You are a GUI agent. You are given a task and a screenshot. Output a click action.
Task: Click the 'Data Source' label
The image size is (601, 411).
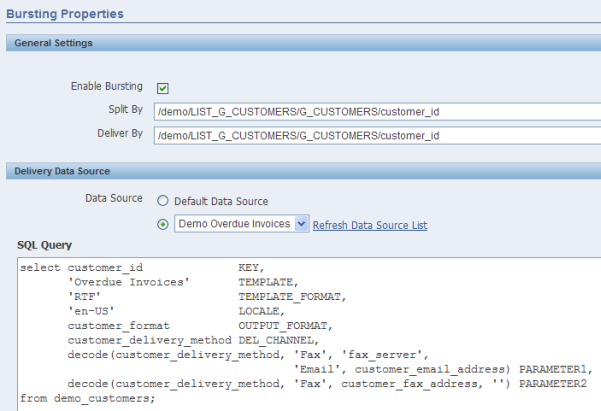[x=114, y=198]
